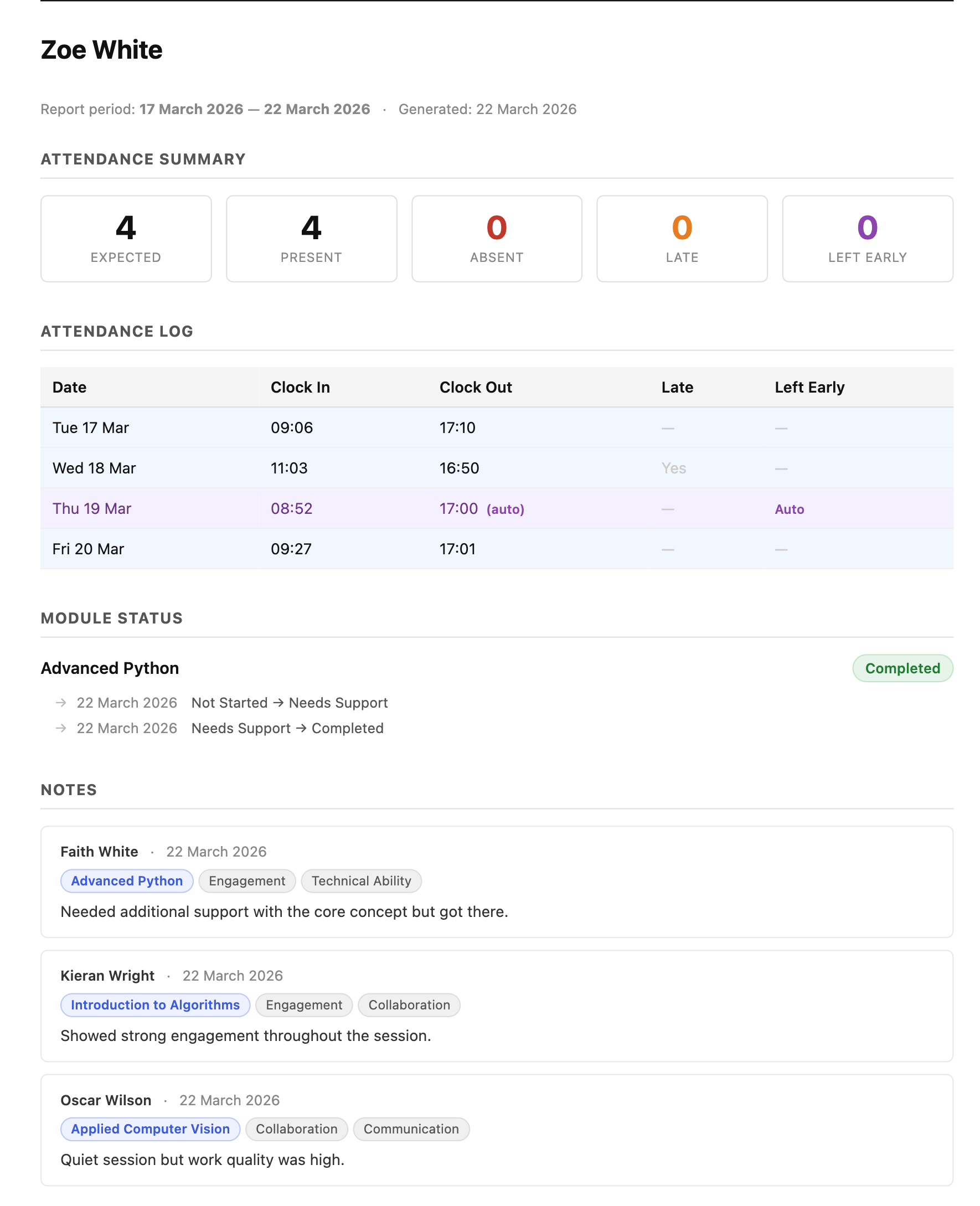The height and width of the screenshot is (1206, 980).
Task: Select the PRESENT summary card
Action: click(x=311, y=238)
